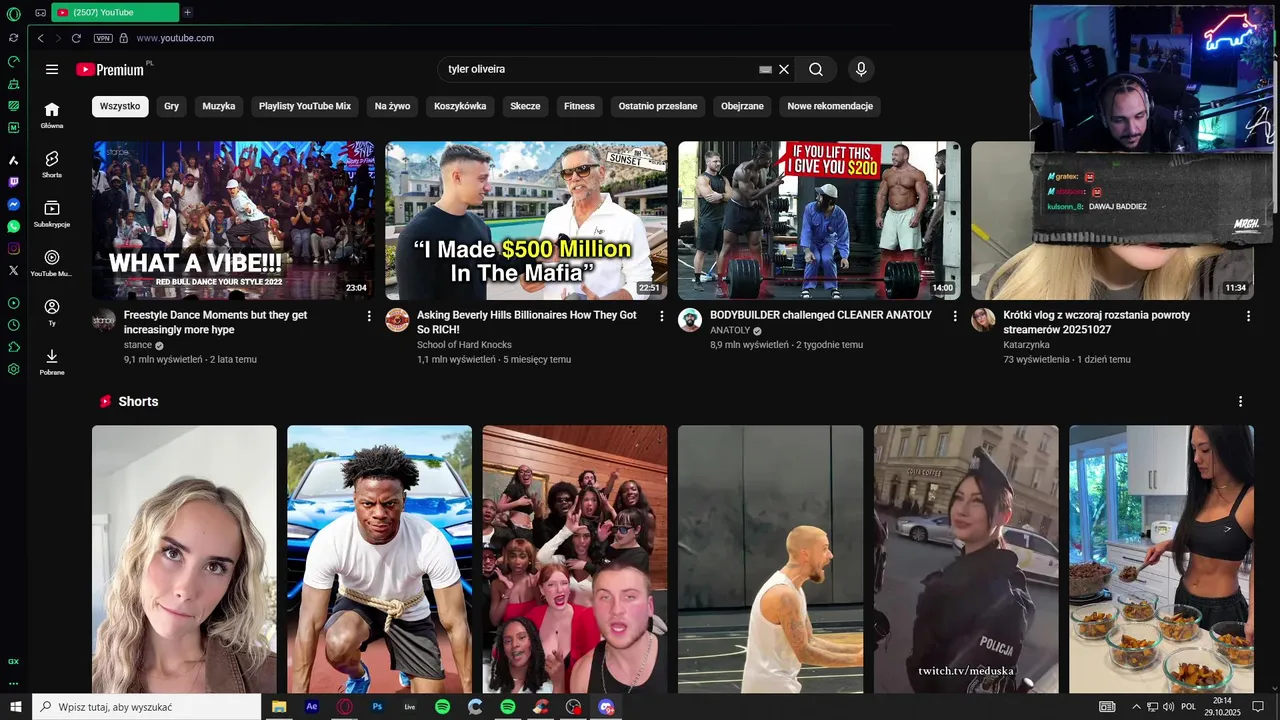Open extensions cube in Opera sidebar
This screenshot has width=1280, height=720.
tap(13, 347)
